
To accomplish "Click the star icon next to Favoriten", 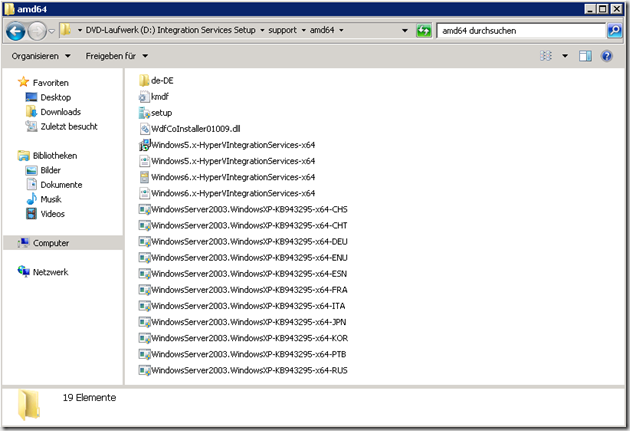I will pyautogui.click(x=24, y=82).
